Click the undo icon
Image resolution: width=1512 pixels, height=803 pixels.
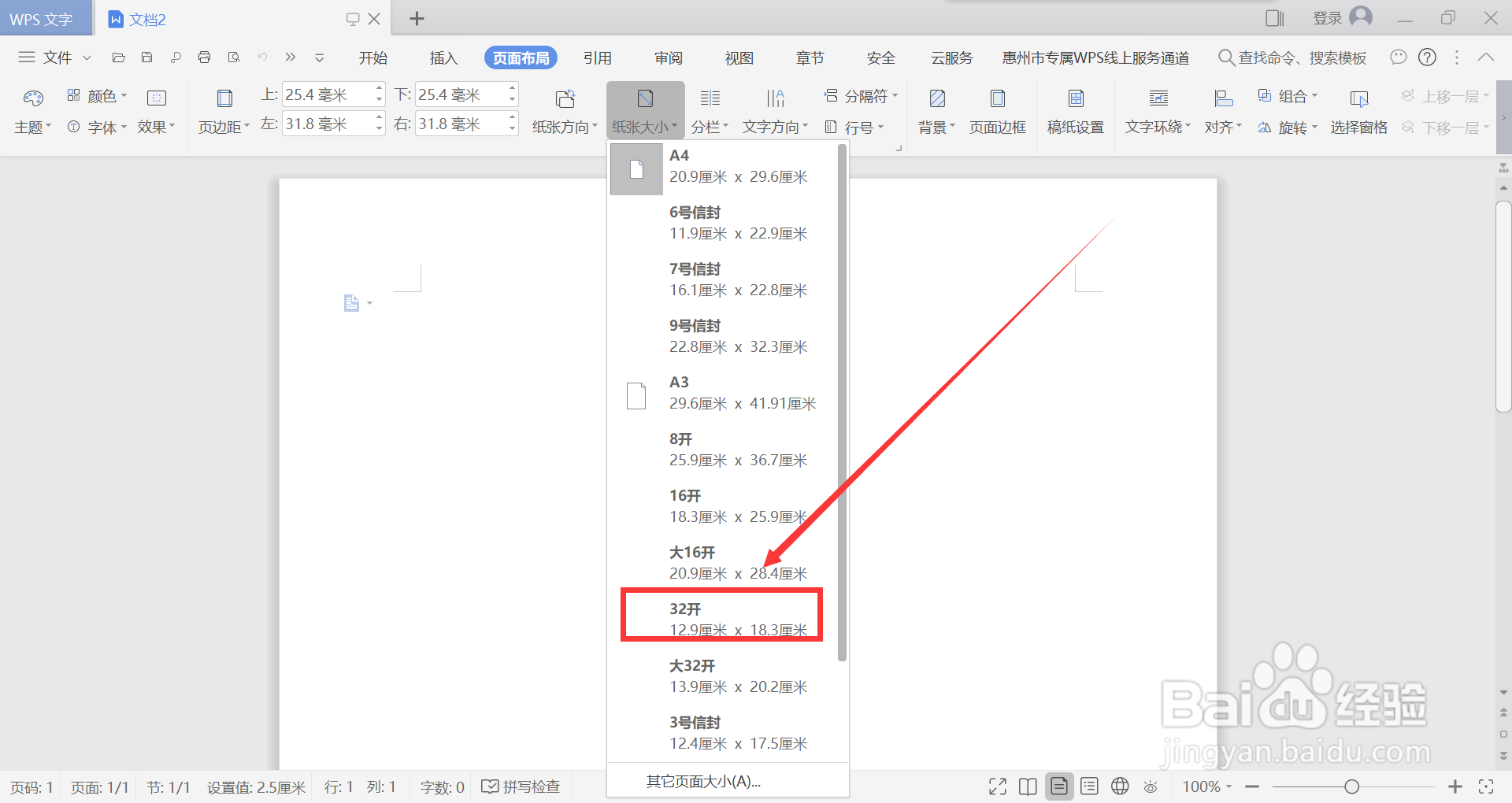pos(262,57)
